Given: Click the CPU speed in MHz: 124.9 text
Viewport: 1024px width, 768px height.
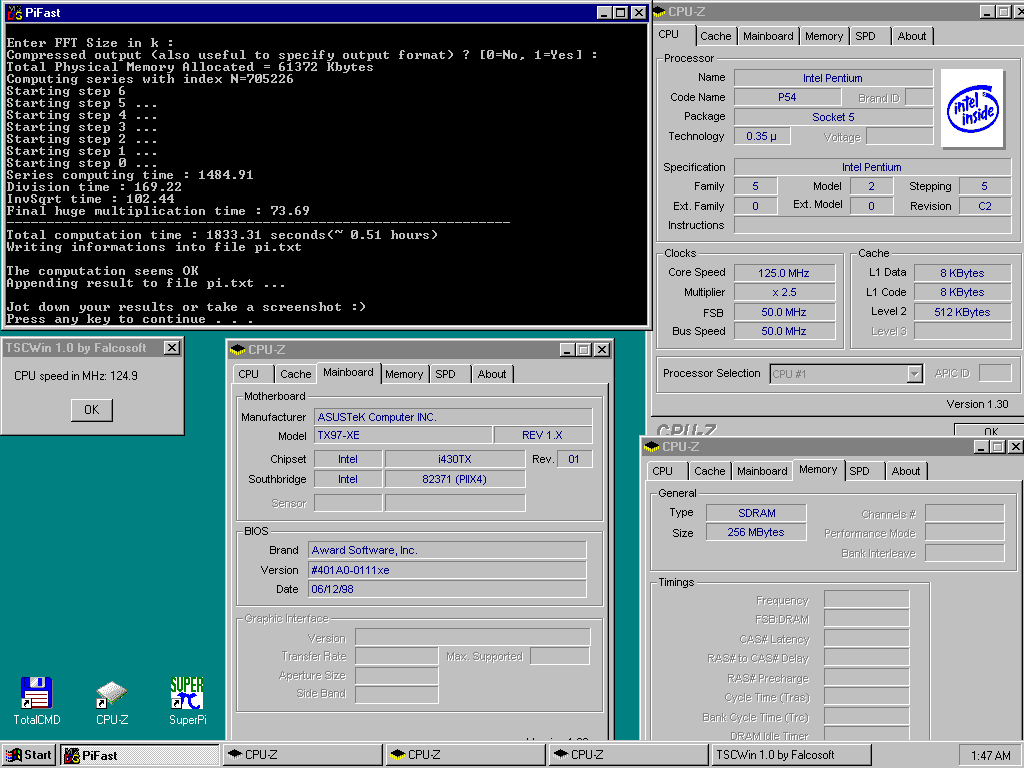Looking at the screenshot, I should click(76, 376).
